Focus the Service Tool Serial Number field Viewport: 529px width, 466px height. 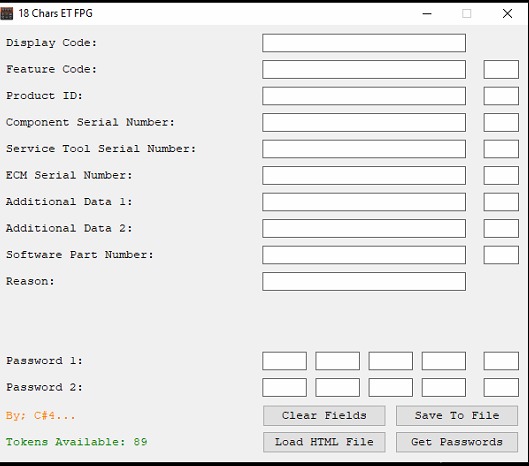click(364, 149)
